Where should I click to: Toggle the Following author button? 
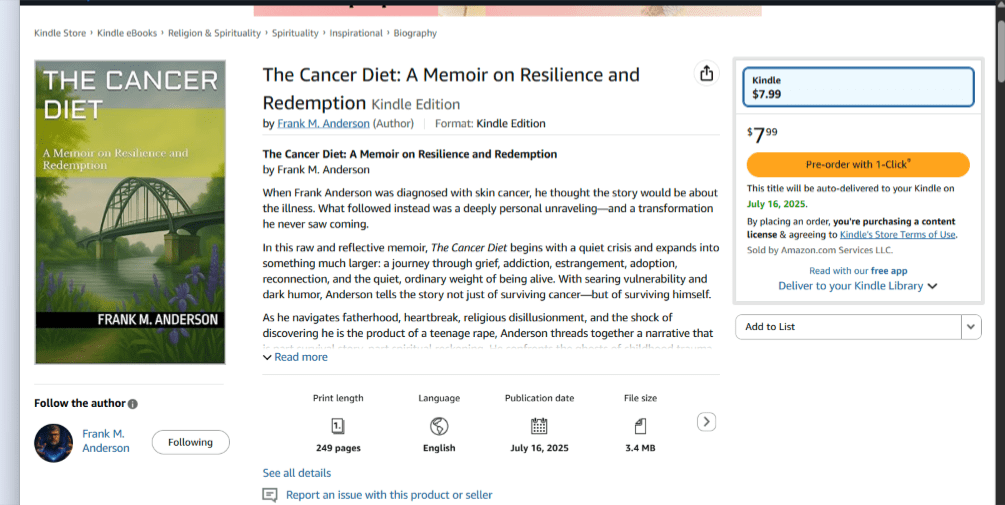pos(190,442)
